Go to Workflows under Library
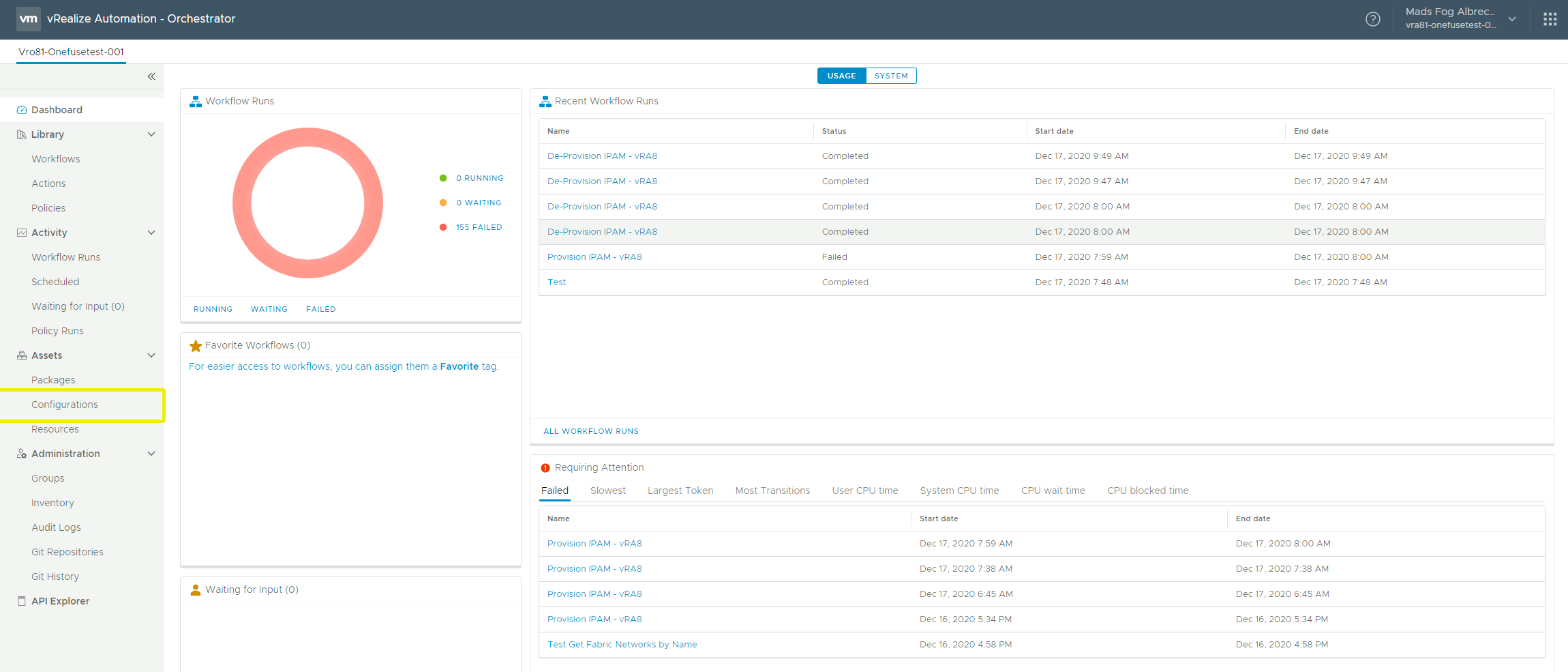The image size is (1568, 672). coord(55,159)
